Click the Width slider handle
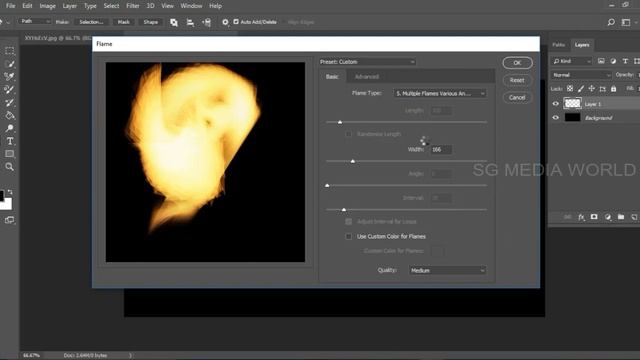640x360 pixels. click(x=353, y=162)
